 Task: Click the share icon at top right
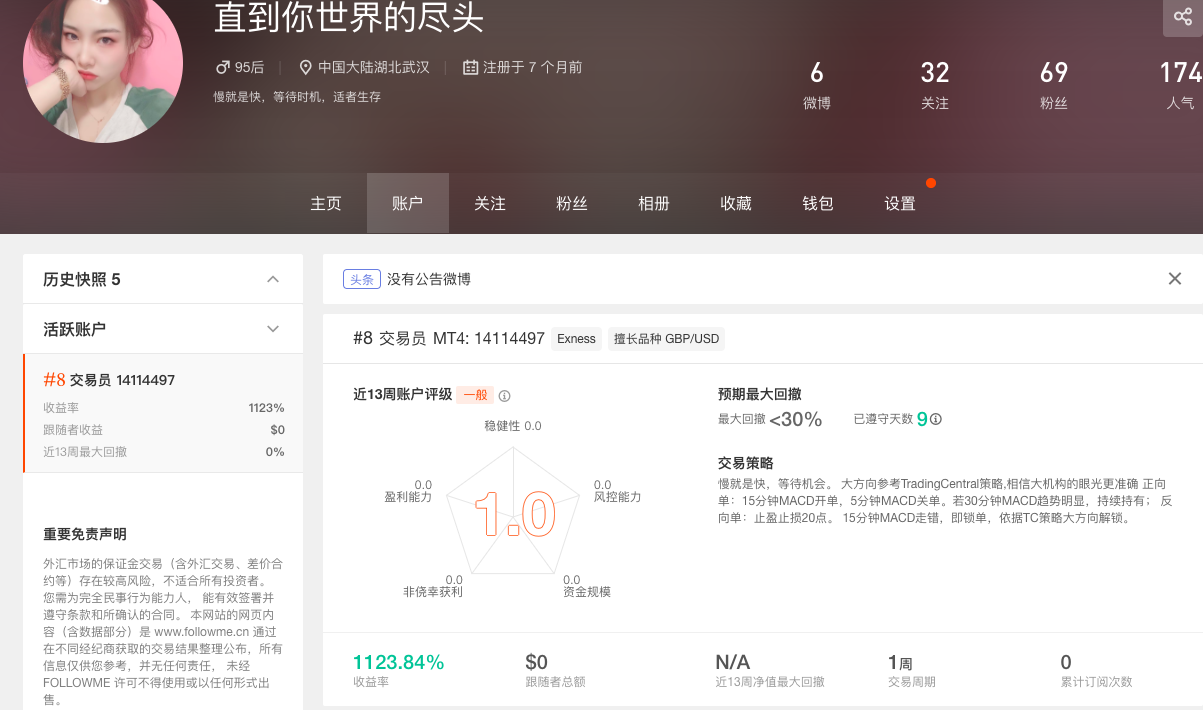pyautogui.click(x=1183, y=17)
